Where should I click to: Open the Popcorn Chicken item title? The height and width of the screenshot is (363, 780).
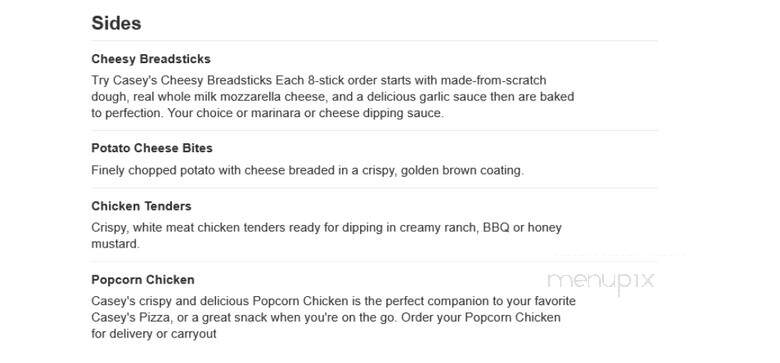[143, 280]
